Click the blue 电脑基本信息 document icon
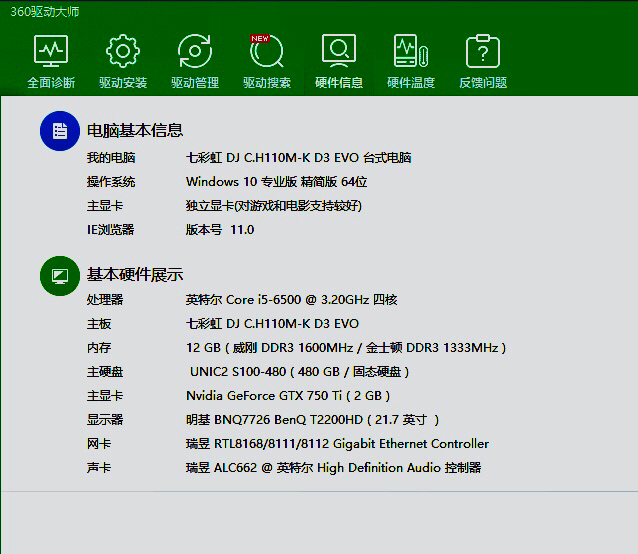 [60, 131]
